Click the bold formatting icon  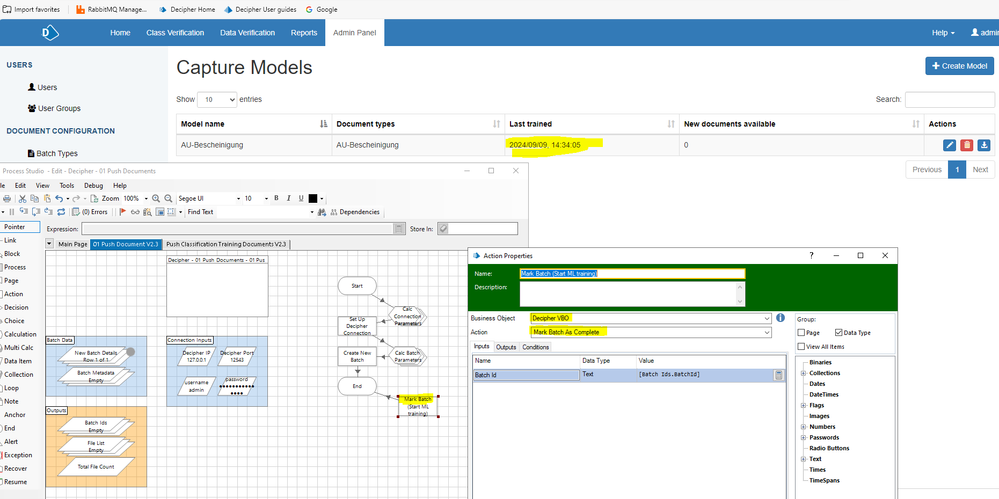pos(276,199)
